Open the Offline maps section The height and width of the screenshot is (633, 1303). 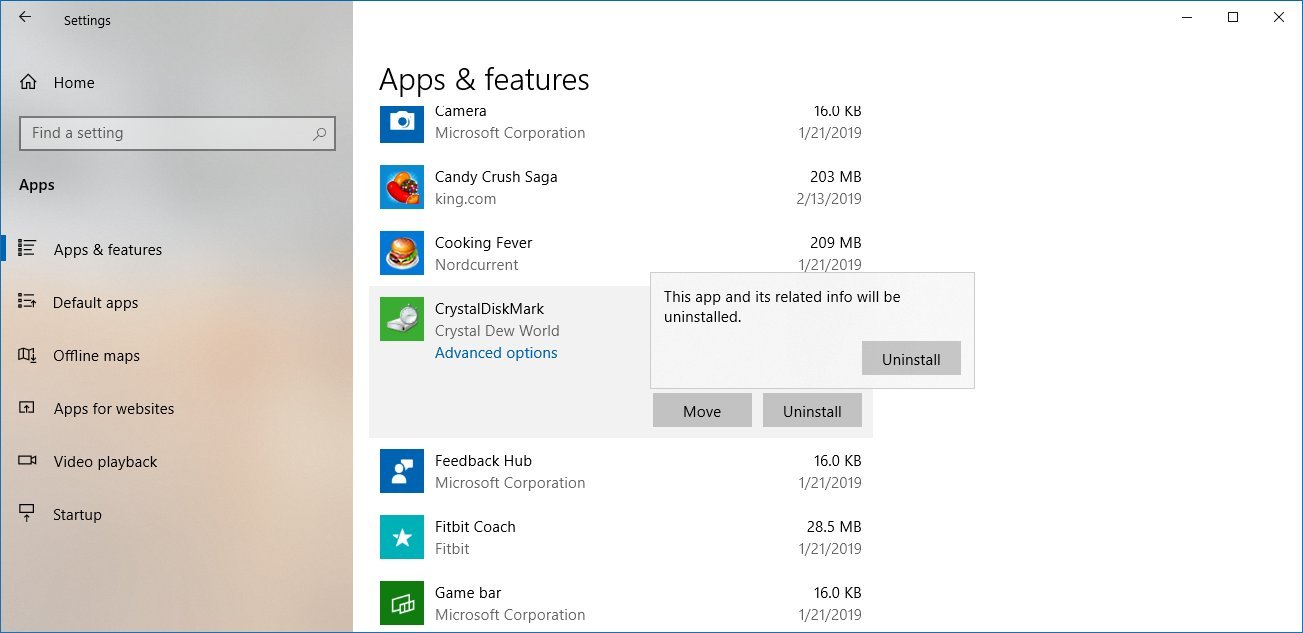click(x=96, y=355)
